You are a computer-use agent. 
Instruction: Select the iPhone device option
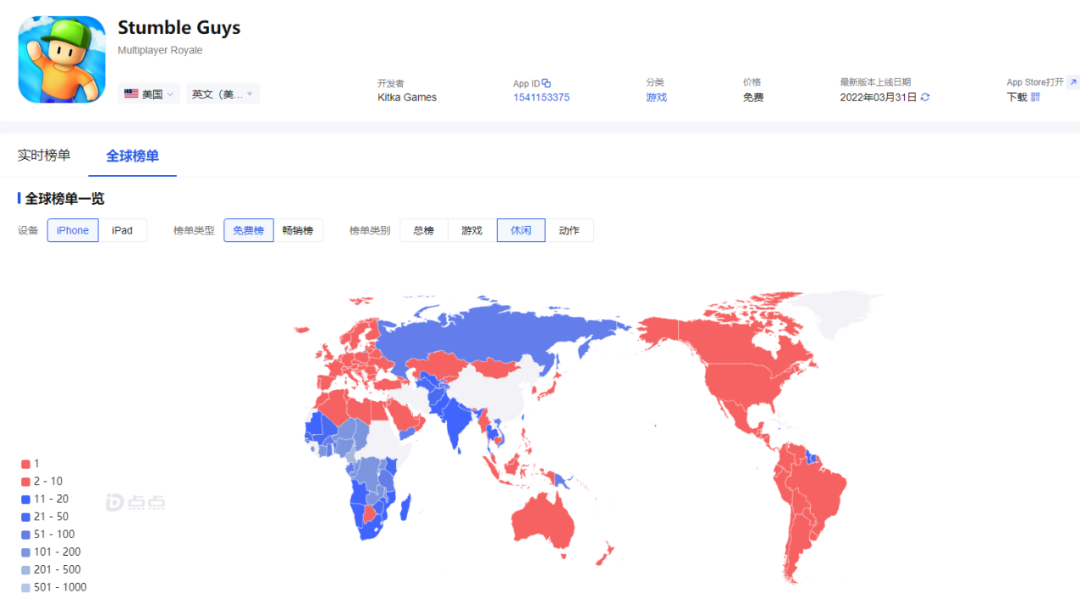pos(72,230)
